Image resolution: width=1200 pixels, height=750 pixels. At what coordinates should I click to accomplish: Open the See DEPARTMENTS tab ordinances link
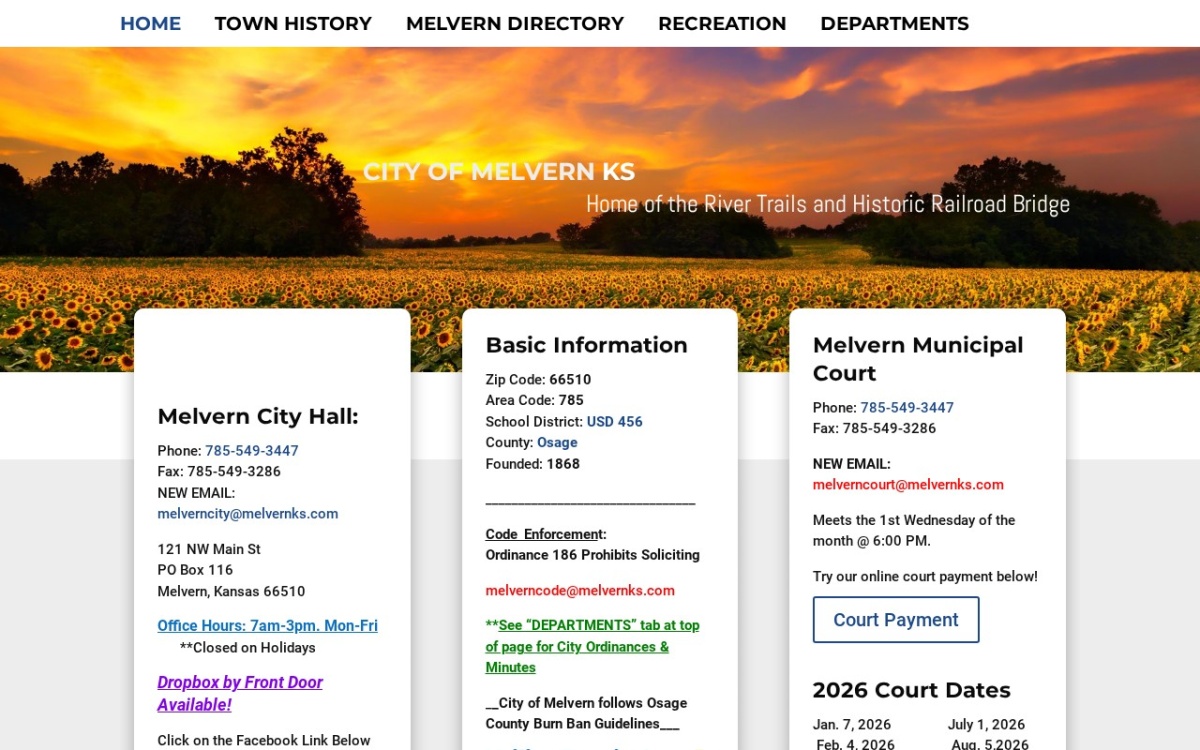[x=592, y=646]
